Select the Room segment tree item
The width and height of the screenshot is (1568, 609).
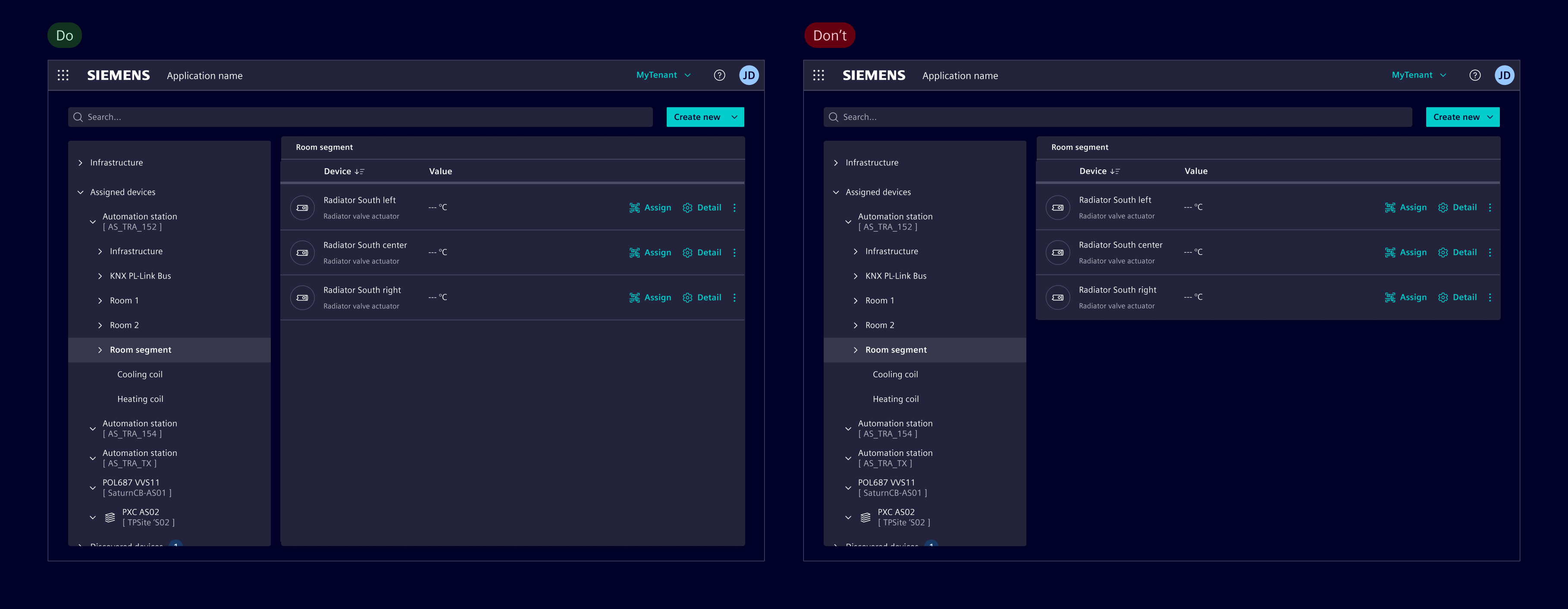(141, 349)
